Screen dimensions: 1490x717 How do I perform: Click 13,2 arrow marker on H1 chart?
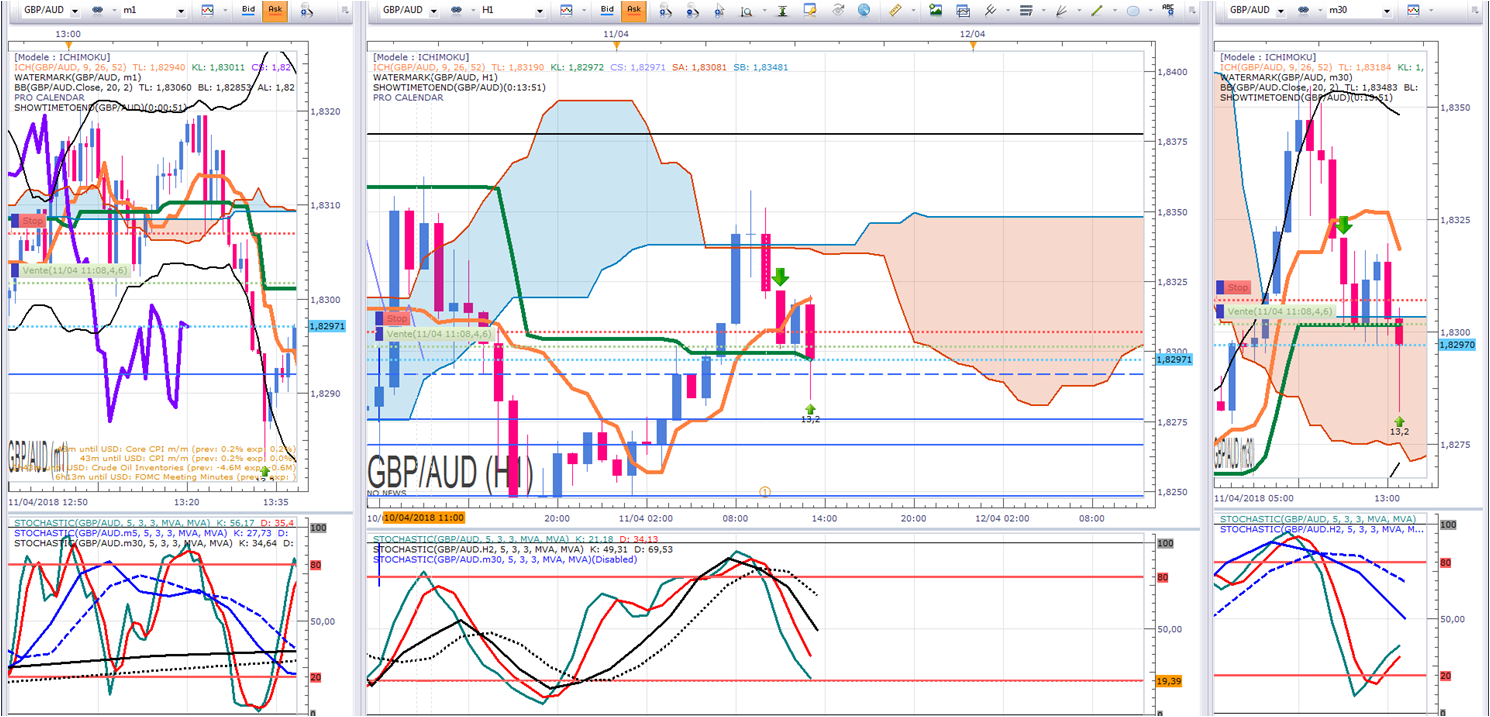point(810,413)
